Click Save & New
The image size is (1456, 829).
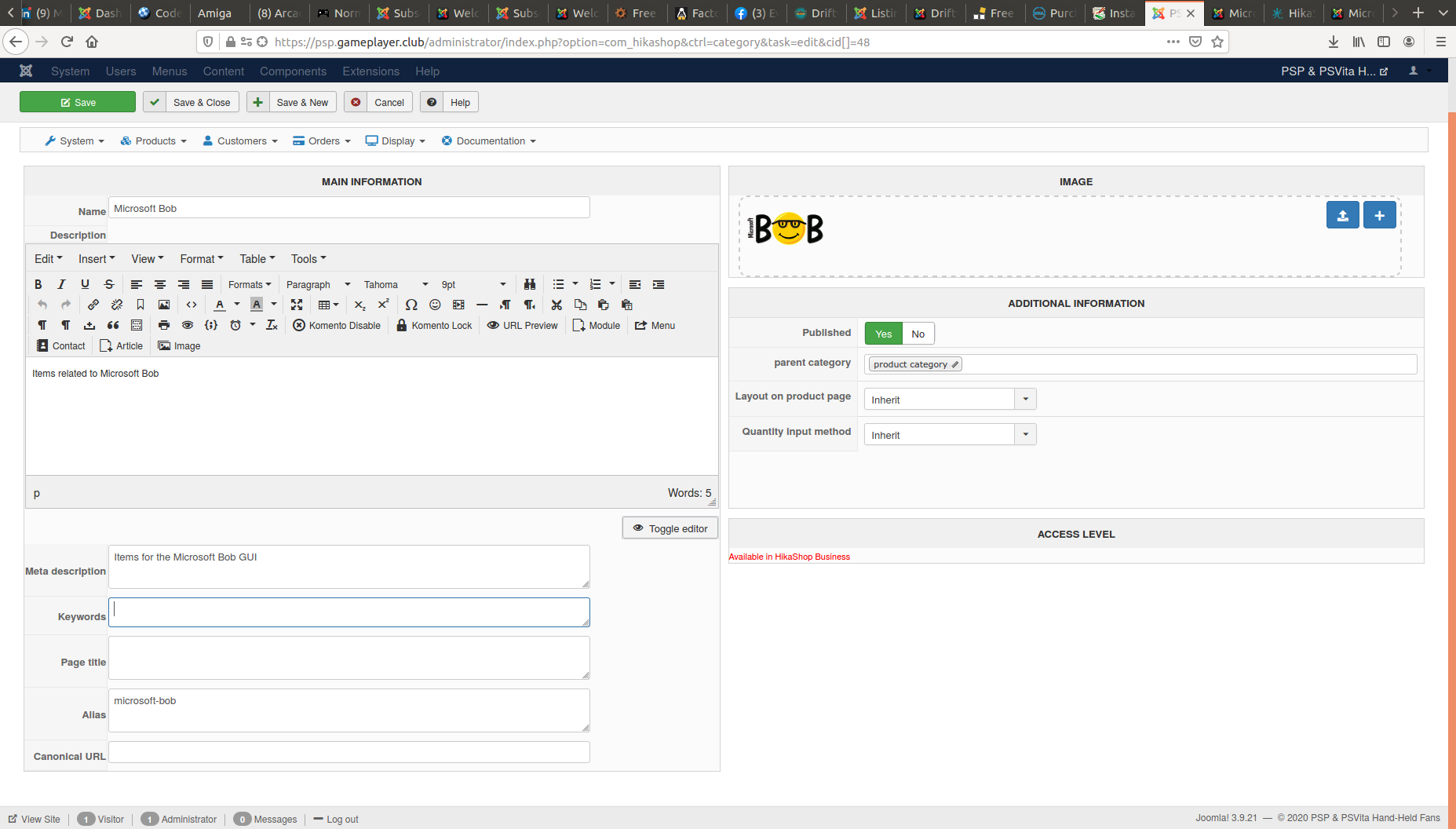point(291,102)
